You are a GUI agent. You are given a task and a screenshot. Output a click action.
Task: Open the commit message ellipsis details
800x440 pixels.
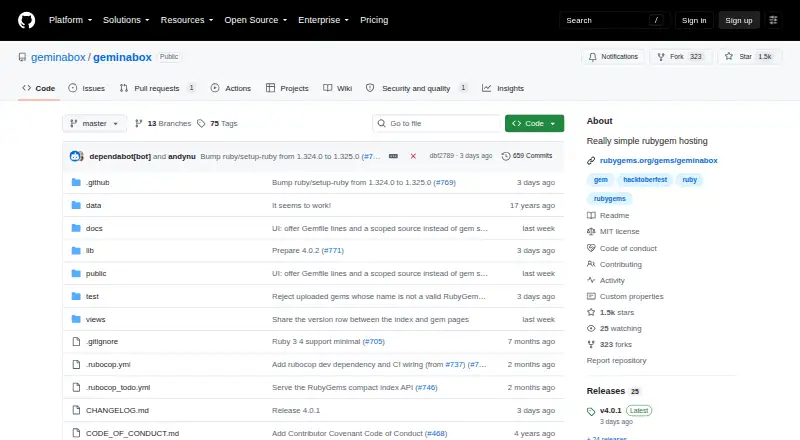[x=393, y=156]
